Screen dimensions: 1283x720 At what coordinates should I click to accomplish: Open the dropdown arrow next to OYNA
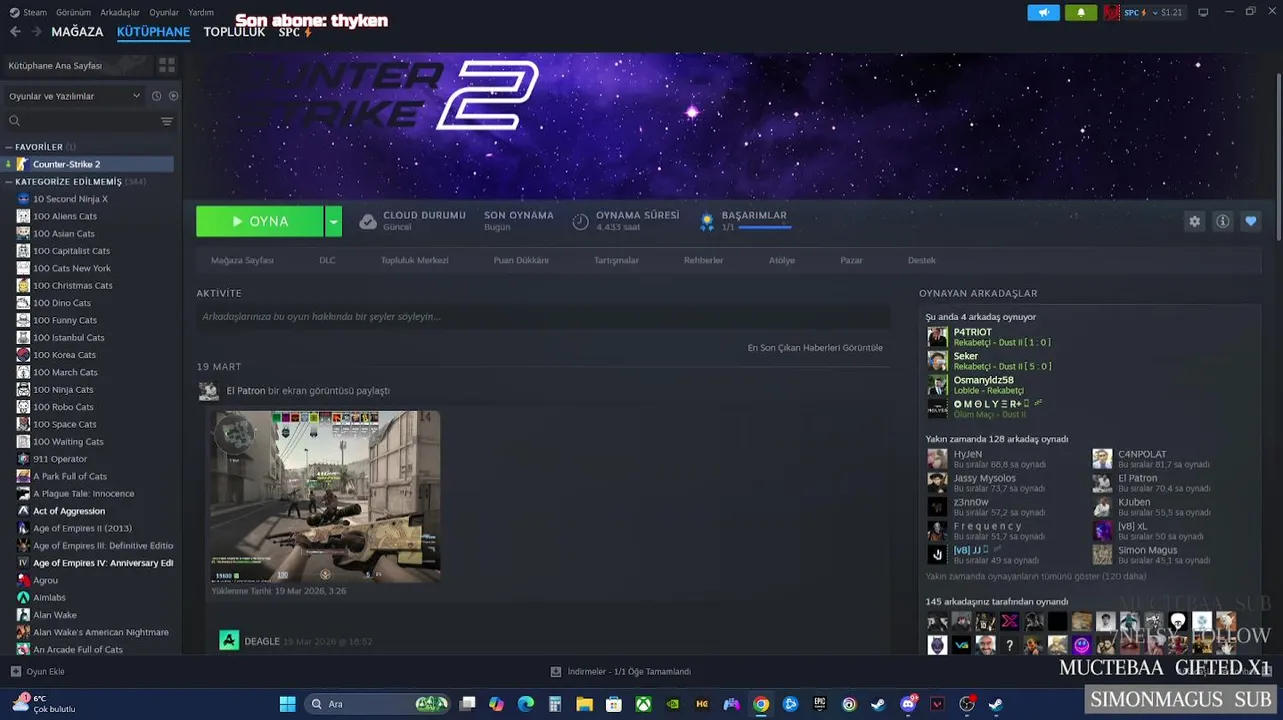[x=333, y=221]
